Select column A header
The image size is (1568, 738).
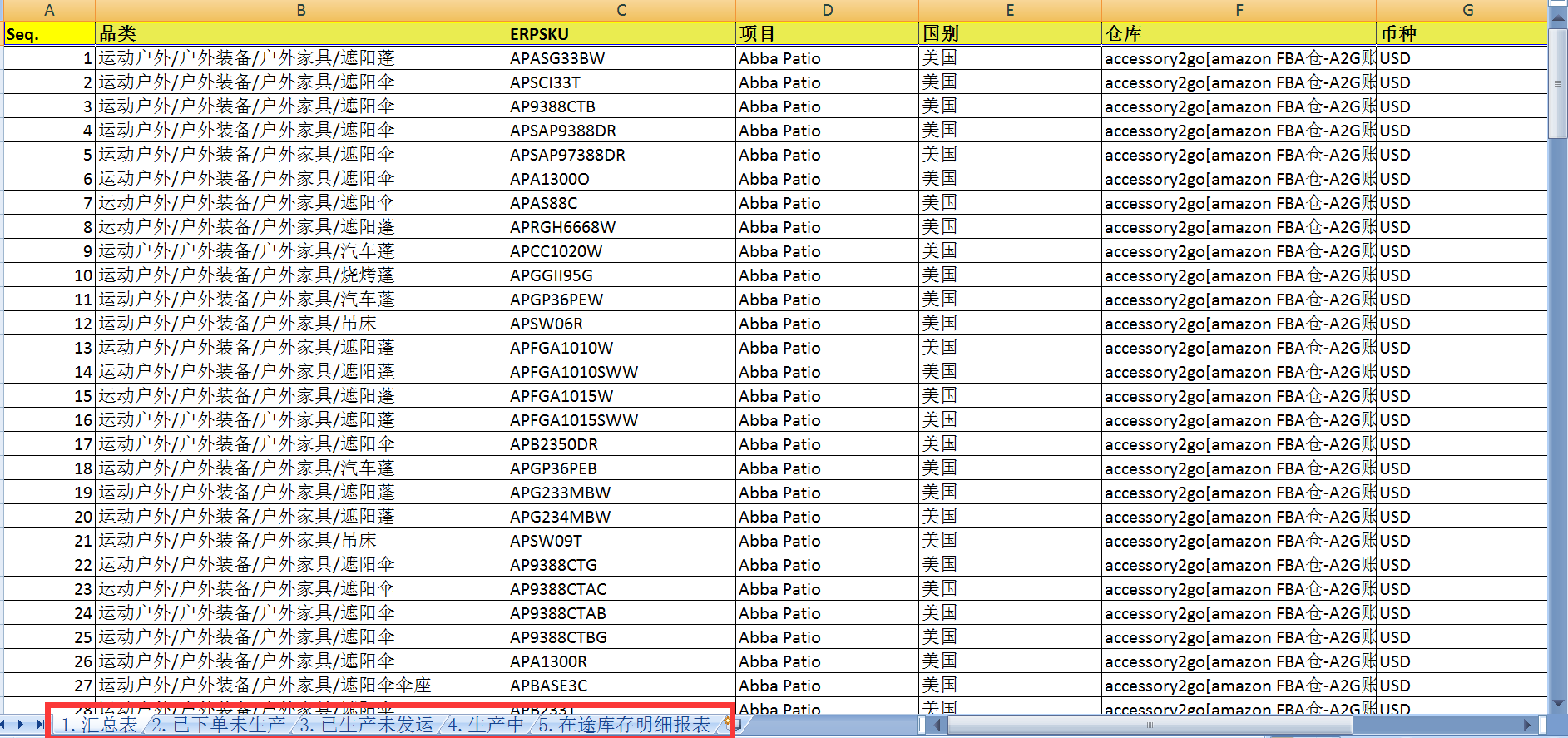point(49,10)
